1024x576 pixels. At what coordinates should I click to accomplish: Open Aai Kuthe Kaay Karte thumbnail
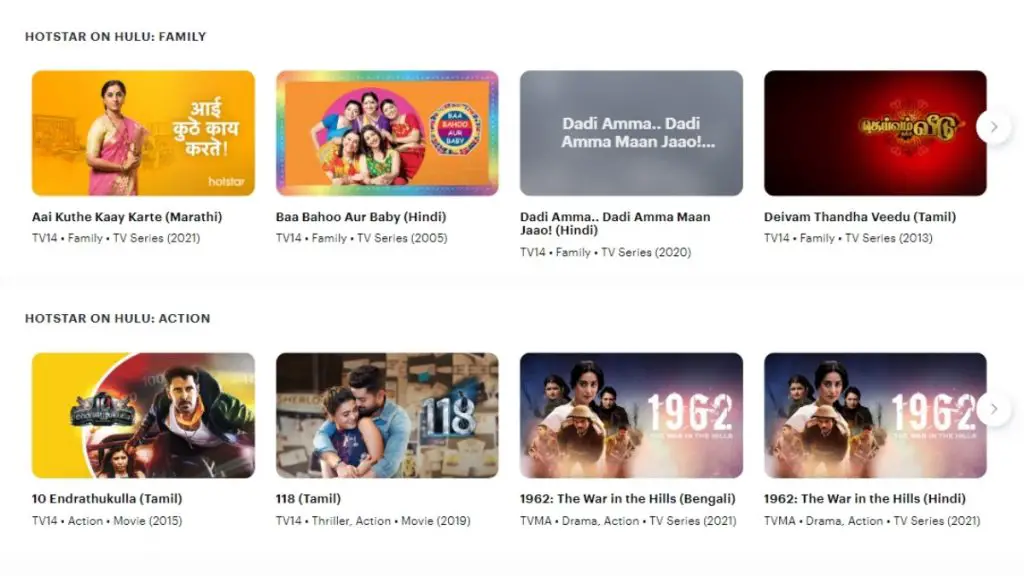(143, 133)
